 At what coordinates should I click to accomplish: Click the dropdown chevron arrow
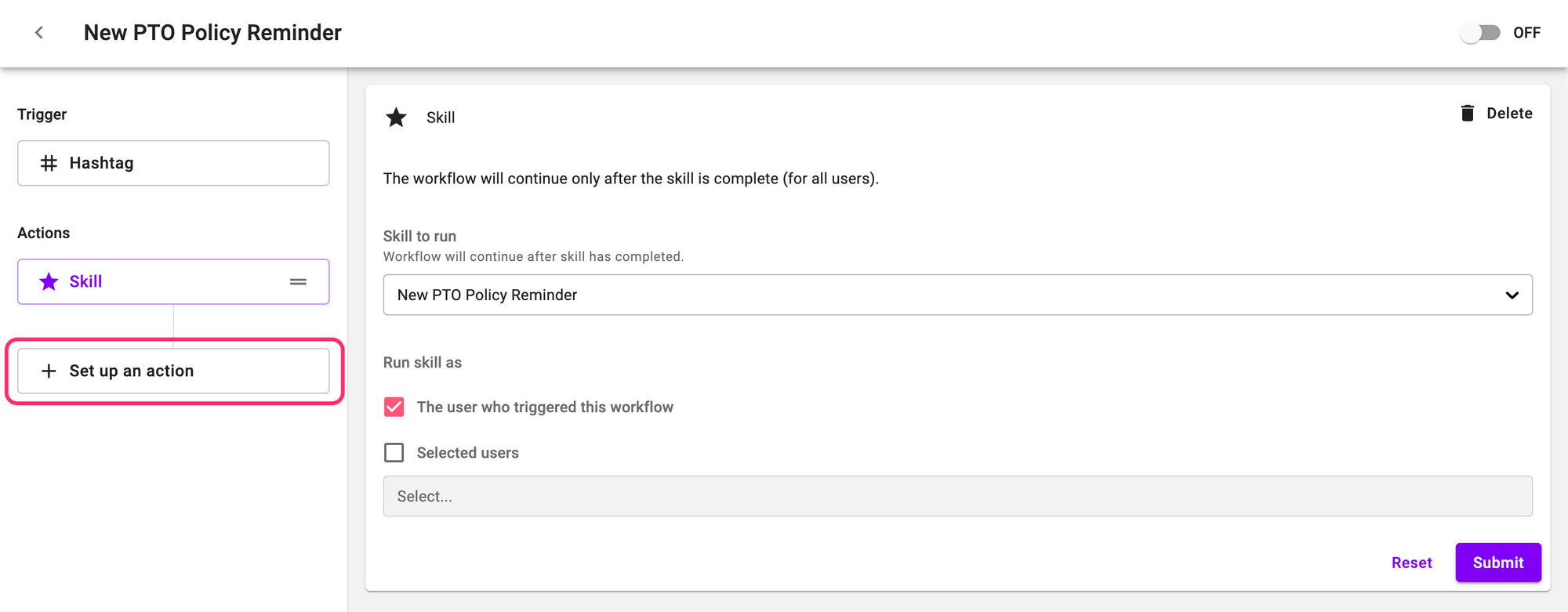point(1512,295)
